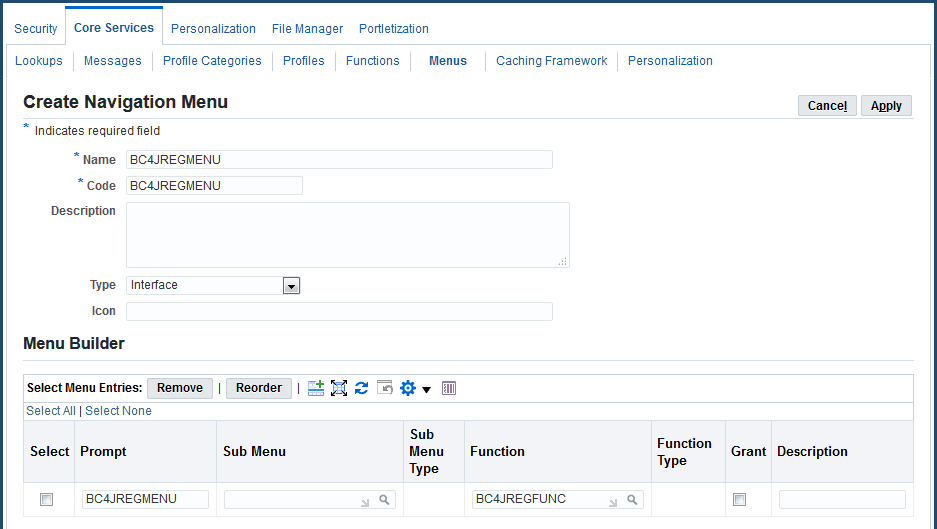The height and width of the screenshot is (529, 937).
Task: Open the table settings gear
Action: coord(408,388)
